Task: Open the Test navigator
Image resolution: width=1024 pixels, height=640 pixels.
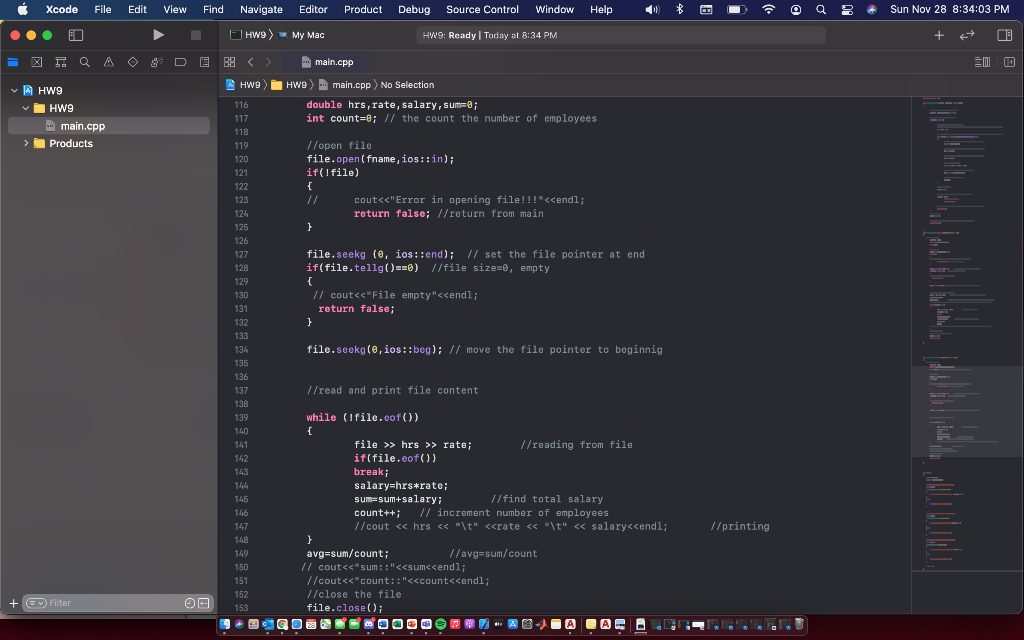Action: (x=133, y=62)
